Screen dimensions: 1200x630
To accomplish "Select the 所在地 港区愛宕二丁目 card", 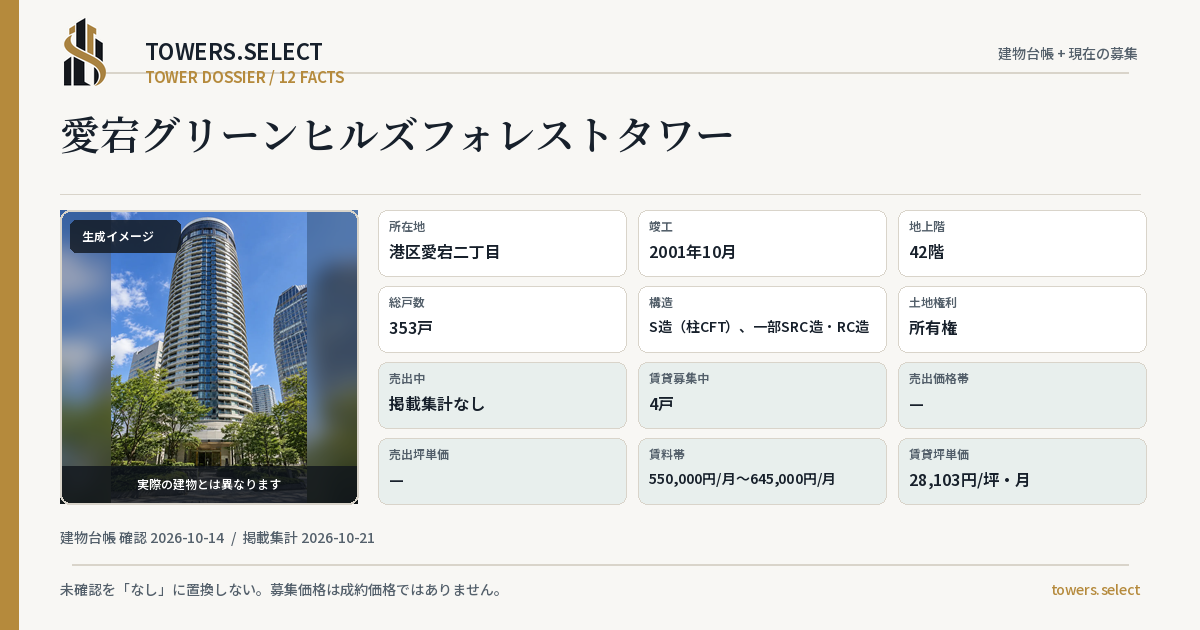I will tap(502, 243).
